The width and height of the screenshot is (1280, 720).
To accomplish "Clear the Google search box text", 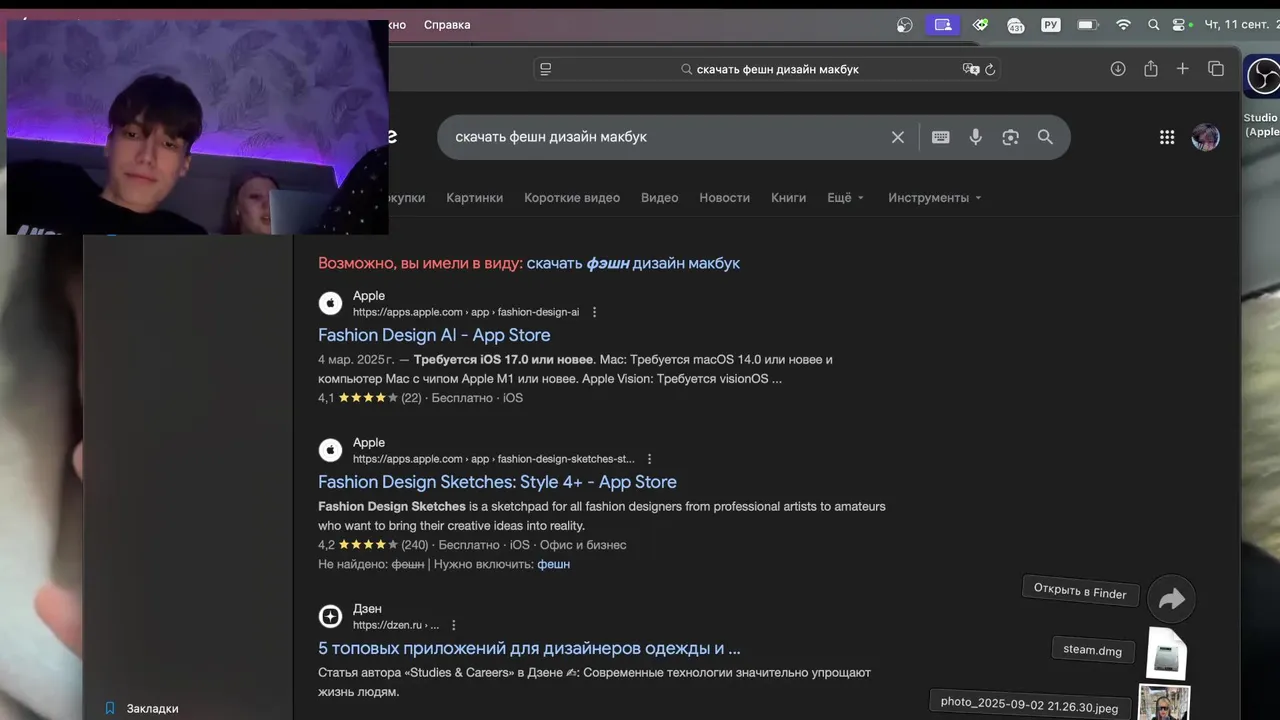I will pos(898,137).
